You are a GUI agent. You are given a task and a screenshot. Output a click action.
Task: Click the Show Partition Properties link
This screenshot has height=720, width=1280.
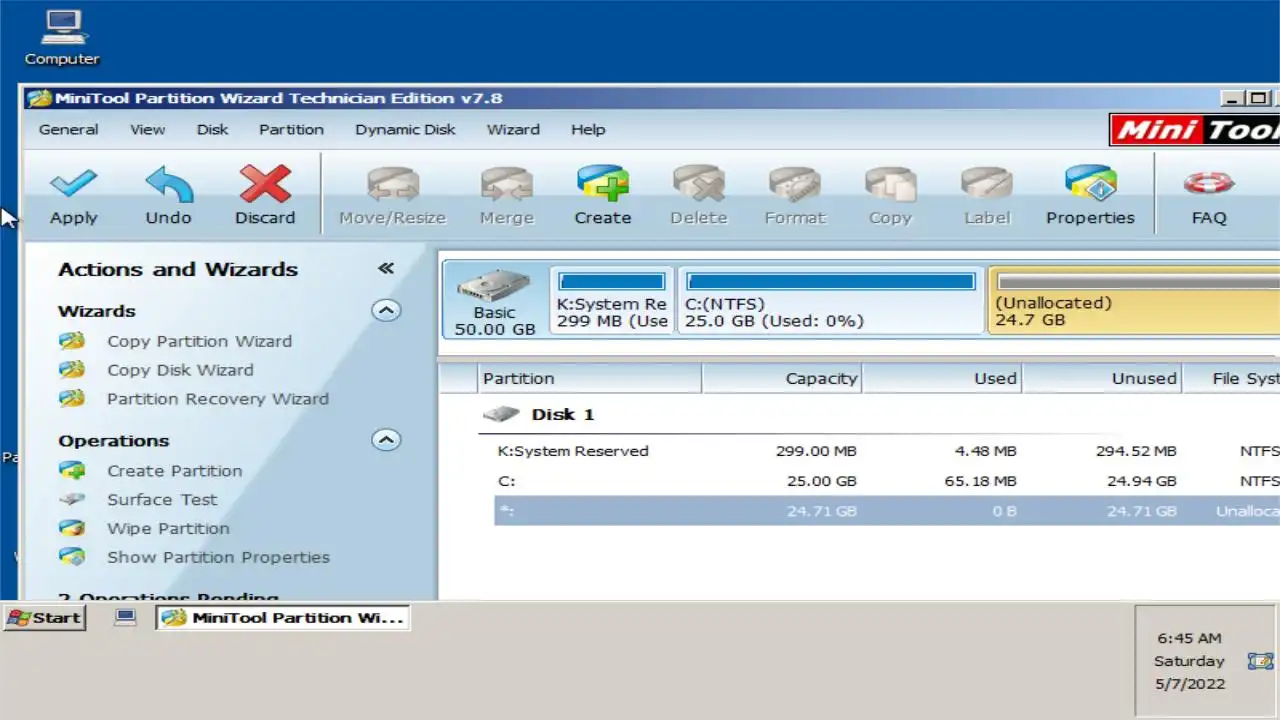click(218, 557)
